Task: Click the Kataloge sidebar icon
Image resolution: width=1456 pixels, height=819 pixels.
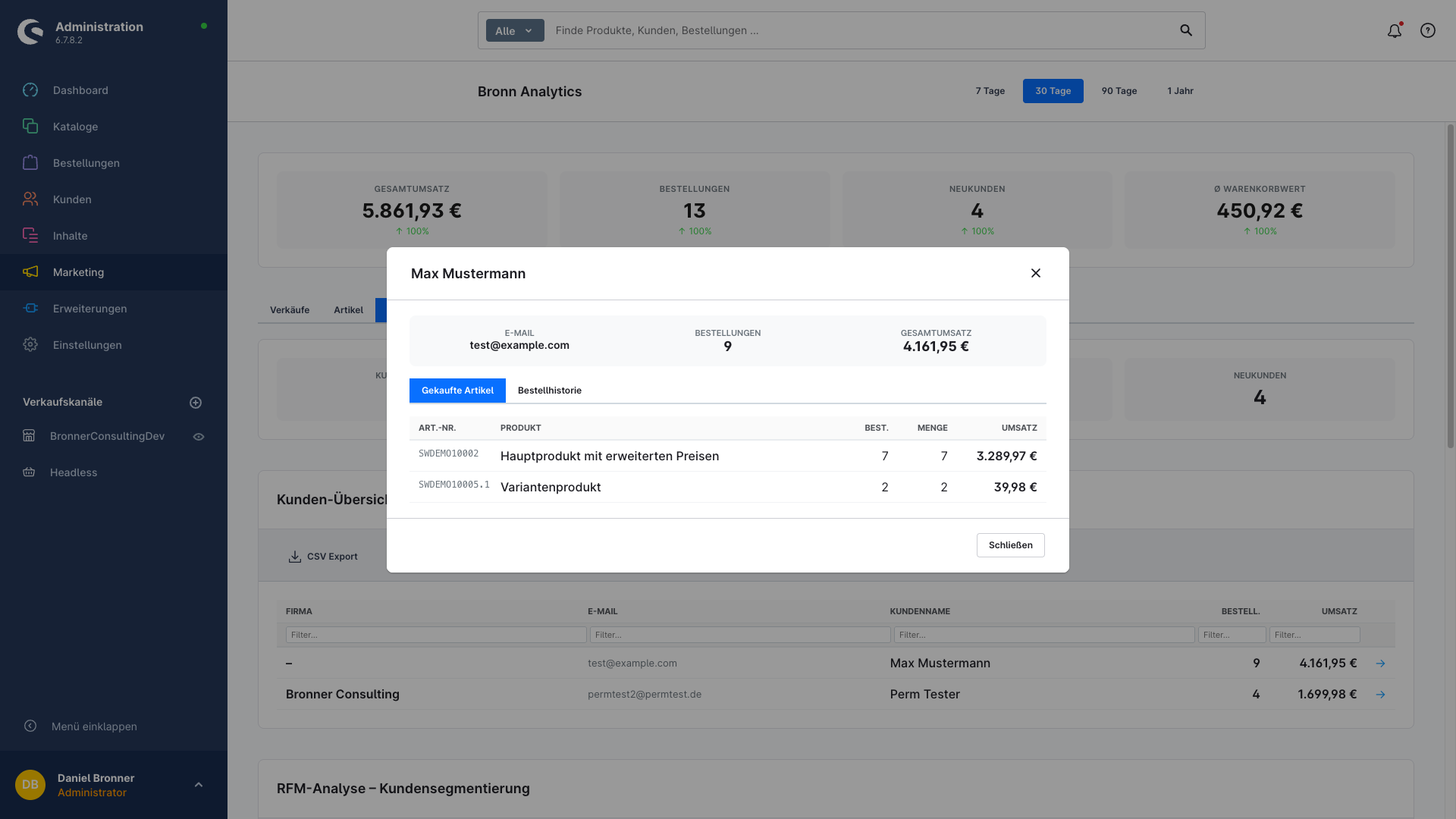Action: point(30,127)
